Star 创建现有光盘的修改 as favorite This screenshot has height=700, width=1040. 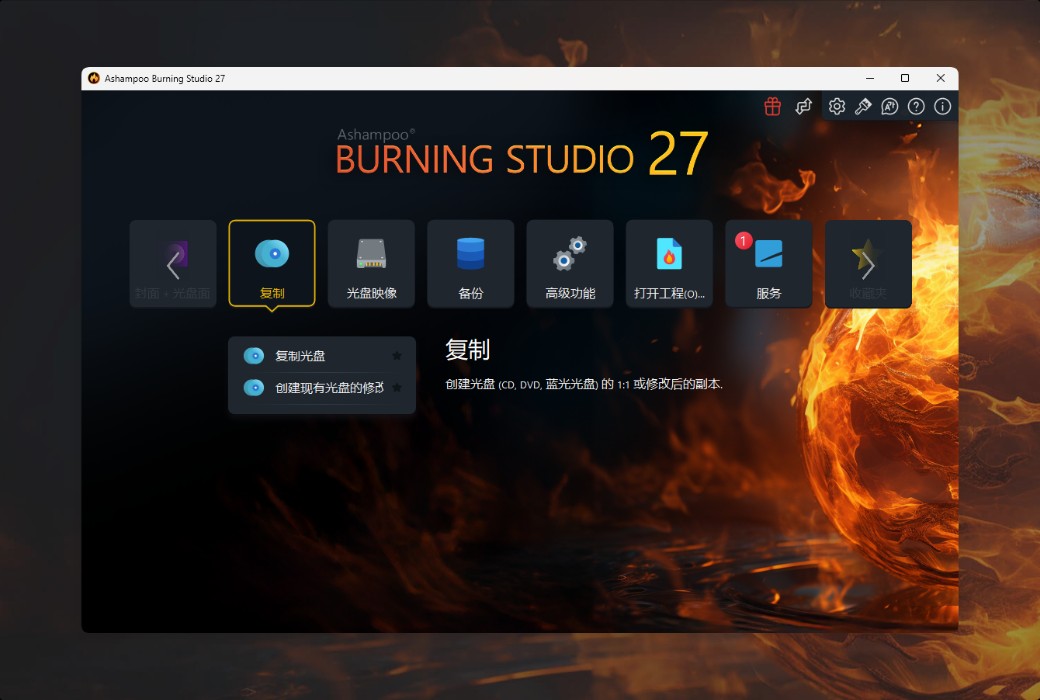tap(397, 387)
